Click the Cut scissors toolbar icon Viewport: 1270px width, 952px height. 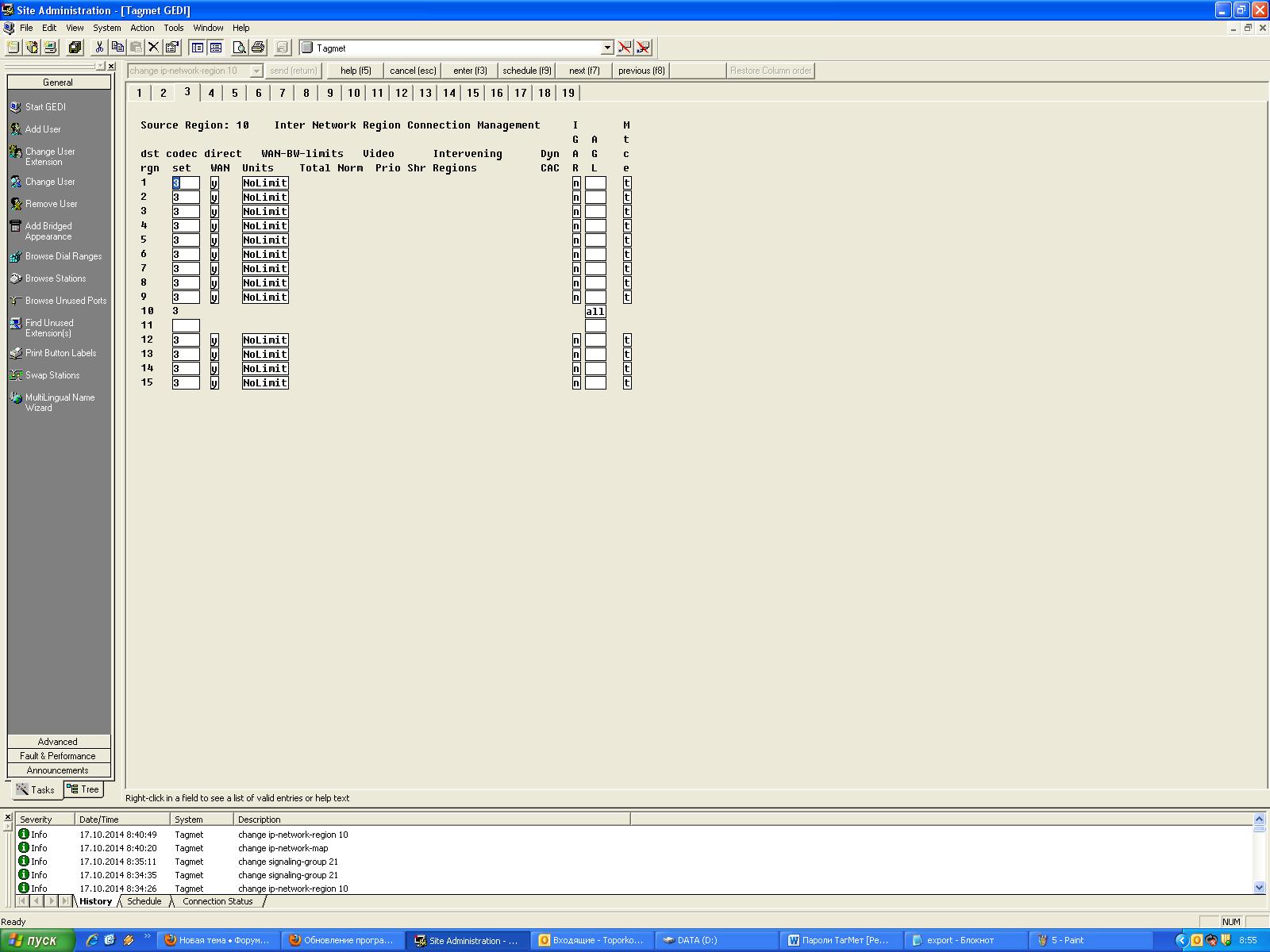coord(99,48)
